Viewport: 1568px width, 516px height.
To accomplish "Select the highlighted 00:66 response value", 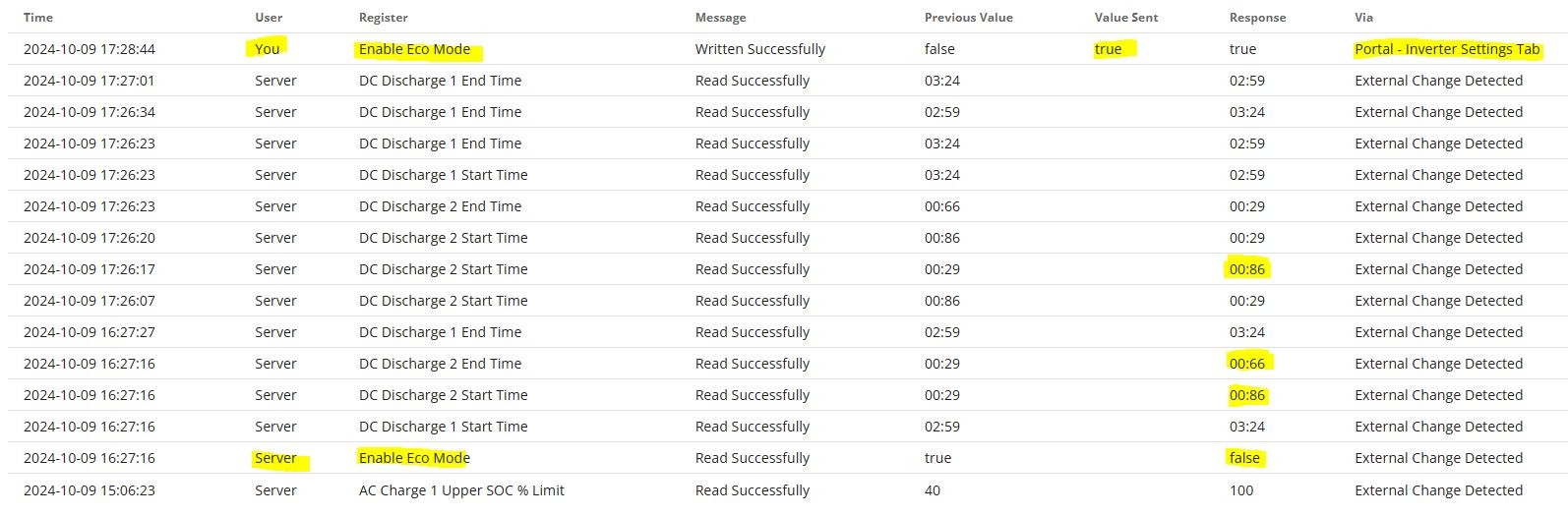I will click(1247, 364).
